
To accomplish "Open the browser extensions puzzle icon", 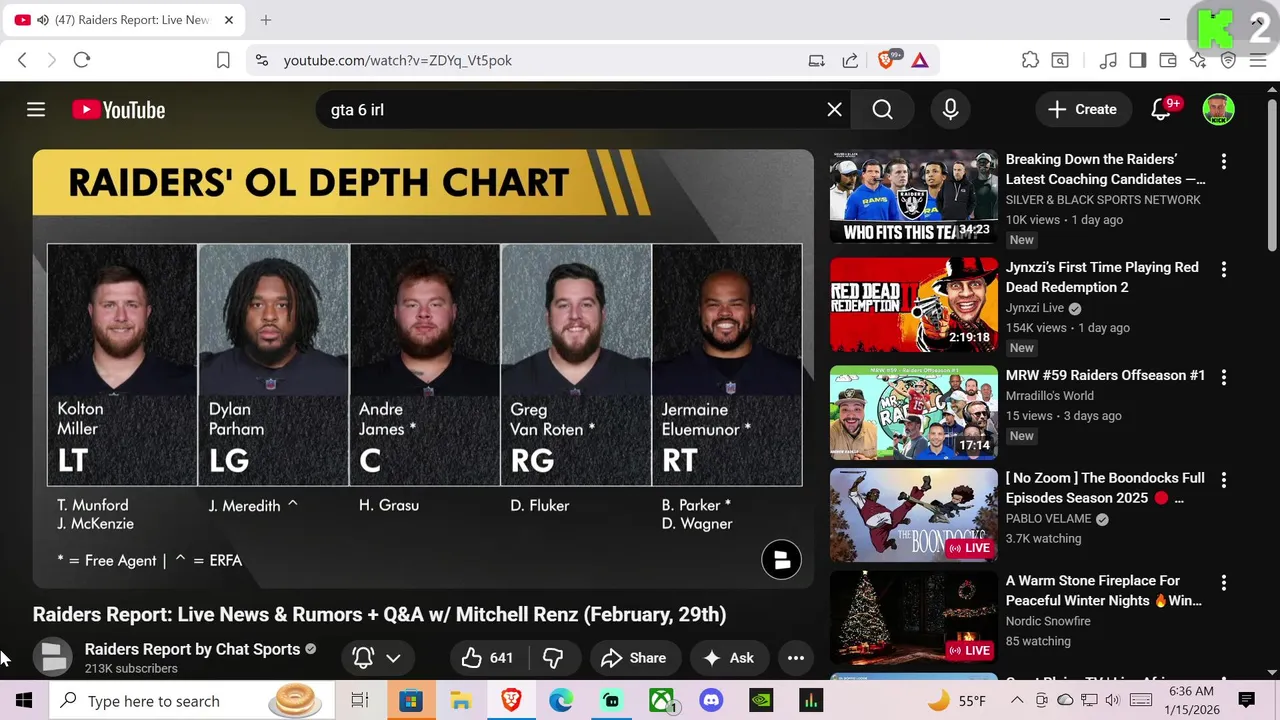I will click(1030, 60).
